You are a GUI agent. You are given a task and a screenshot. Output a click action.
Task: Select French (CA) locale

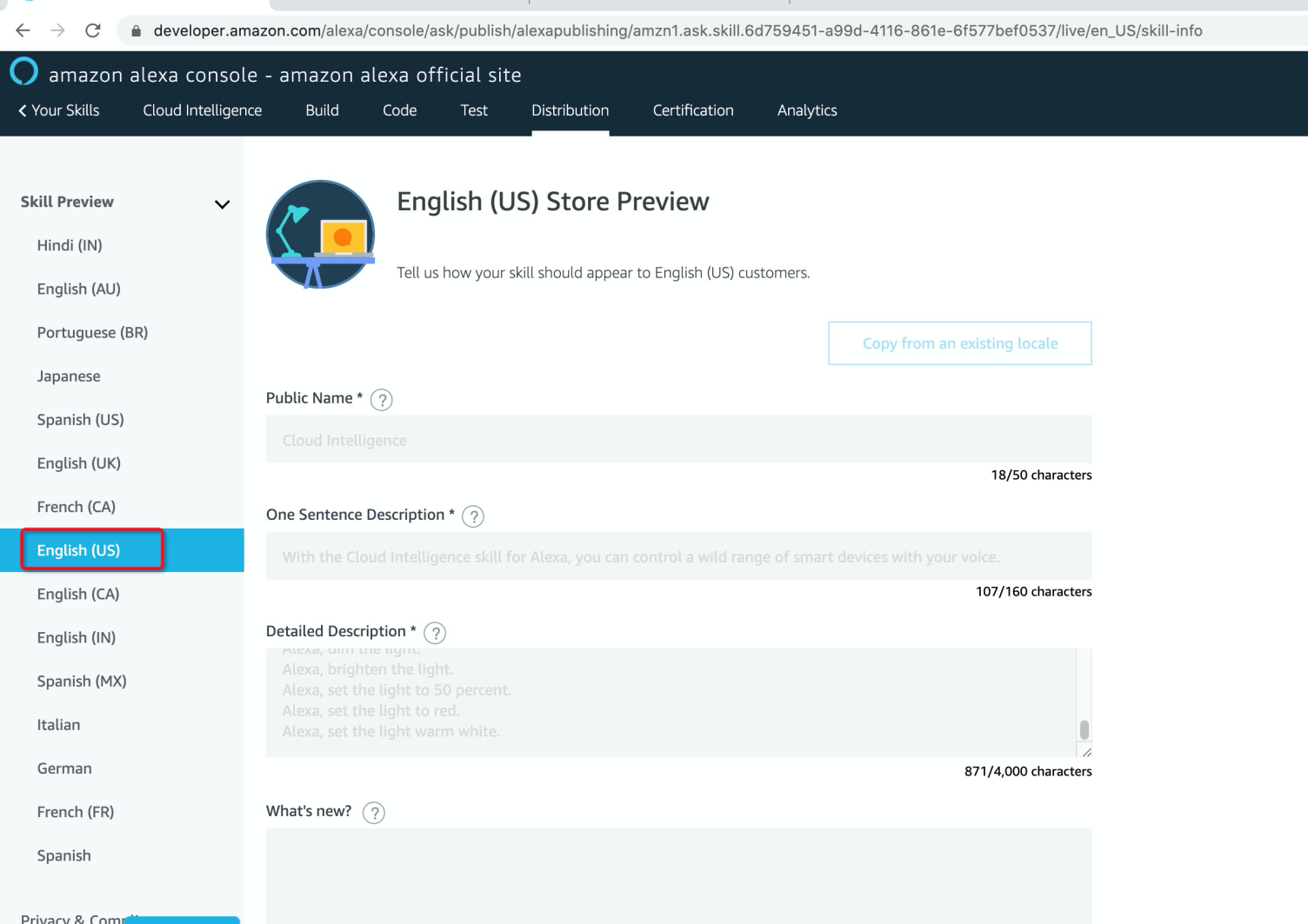(x=77, y=506)
